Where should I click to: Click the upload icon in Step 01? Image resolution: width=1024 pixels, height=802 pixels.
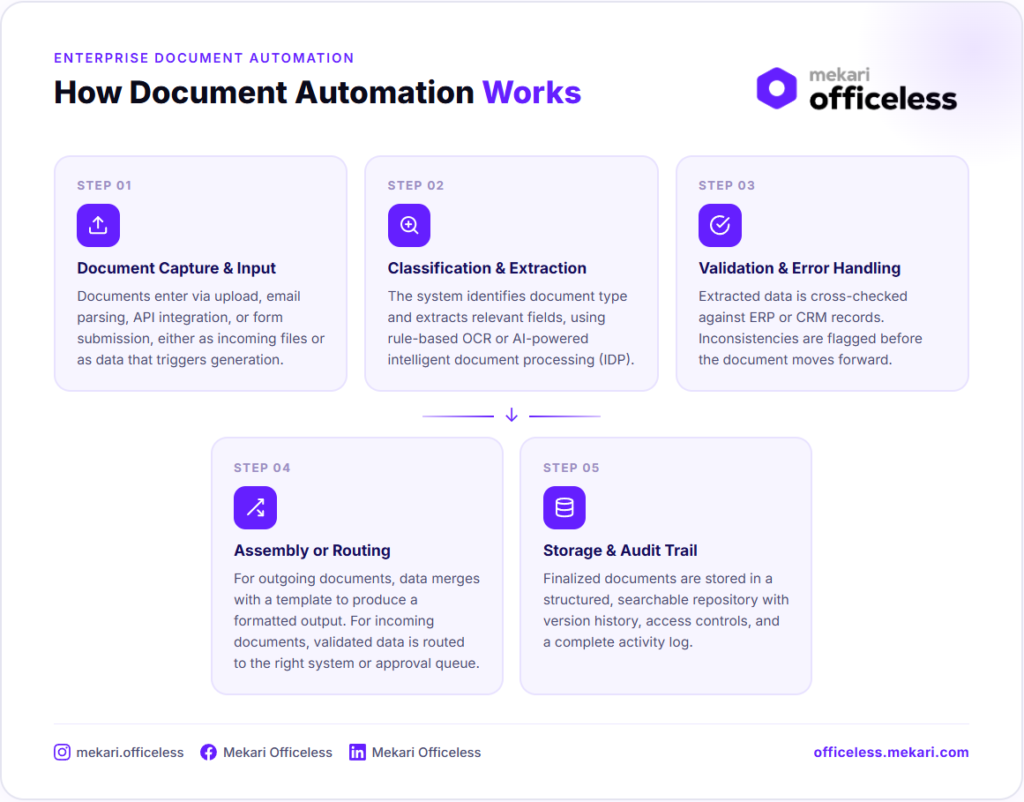point(98,225)
